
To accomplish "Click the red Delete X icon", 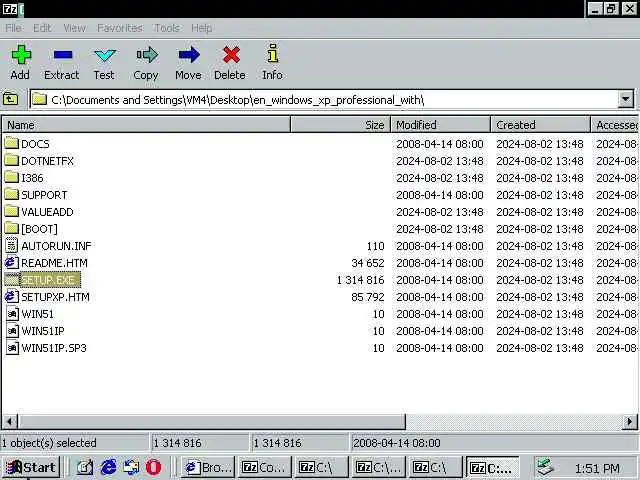I will click(x=231, y=55).
